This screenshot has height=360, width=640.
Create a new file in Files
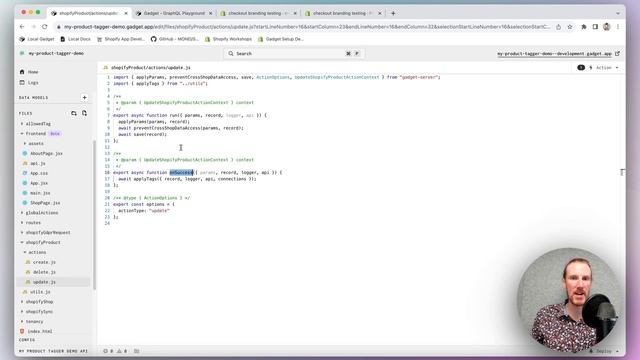pyautogui.click(x=84, y=113)
